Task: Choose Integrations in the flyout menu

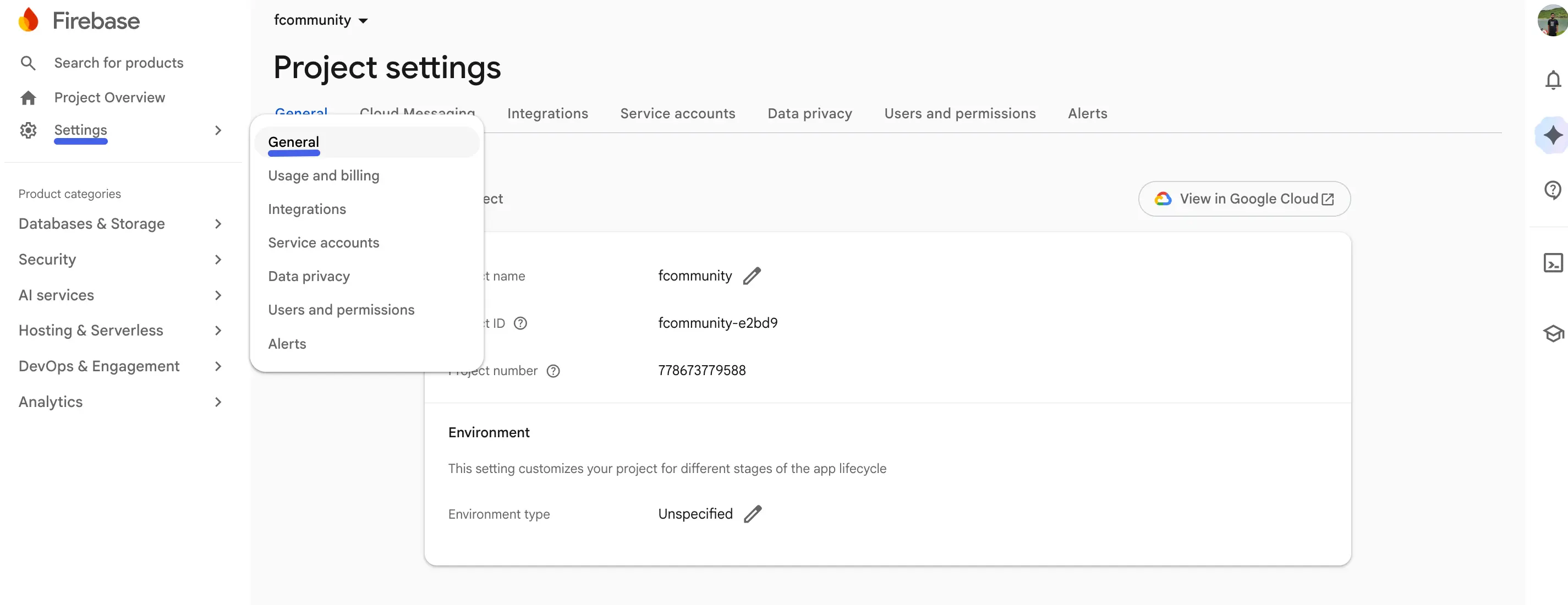Action: tap(366, 210)
